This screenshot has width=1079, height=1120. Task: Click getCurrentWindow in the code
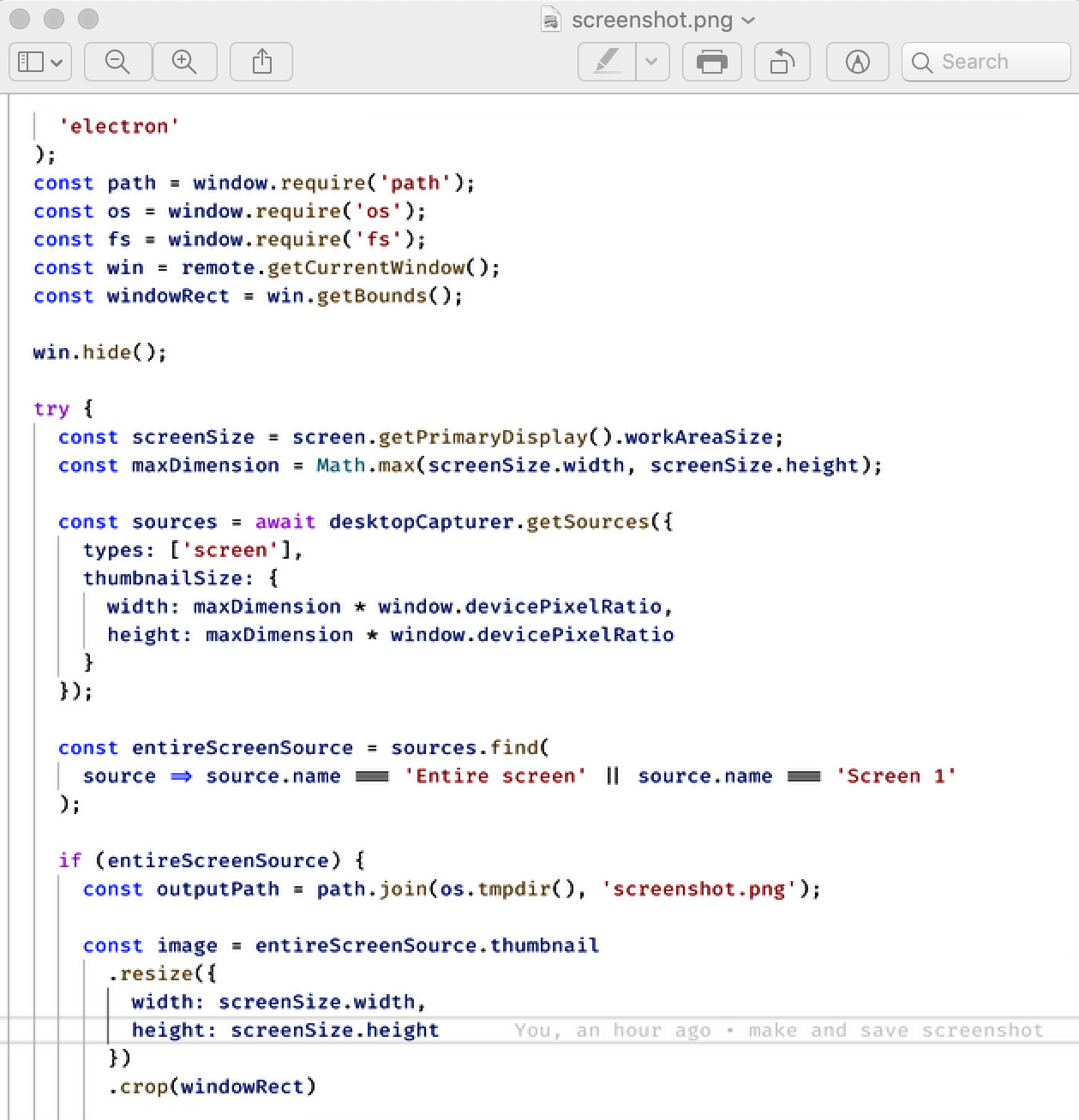367,267
